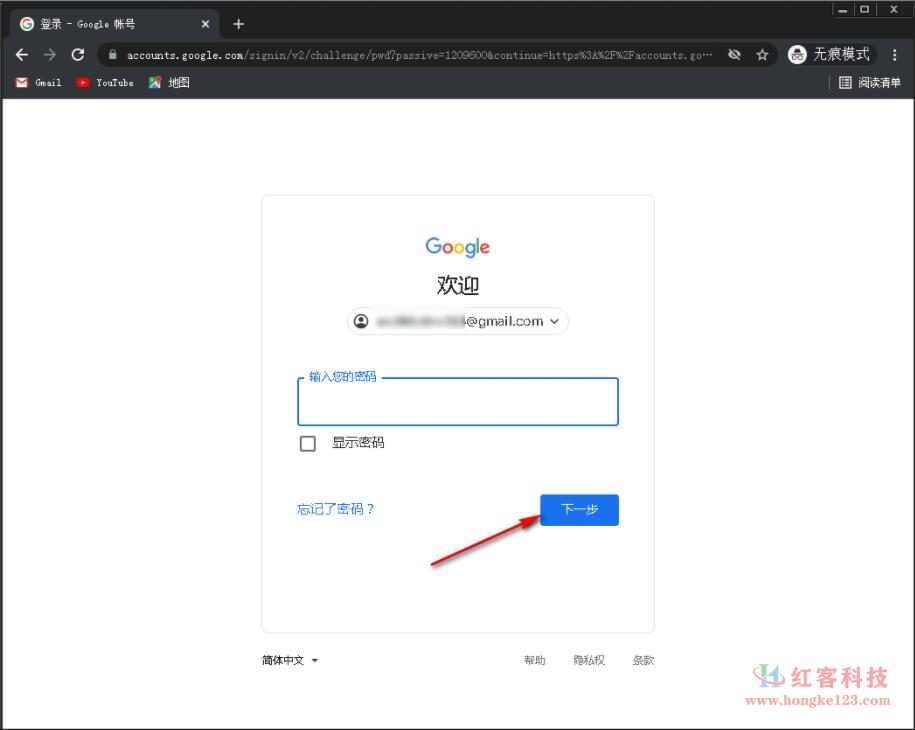Click inside the 输入您的密码 password field
Image resolution: width=915 pixels, height=730 pixels.
coord(457,402)
